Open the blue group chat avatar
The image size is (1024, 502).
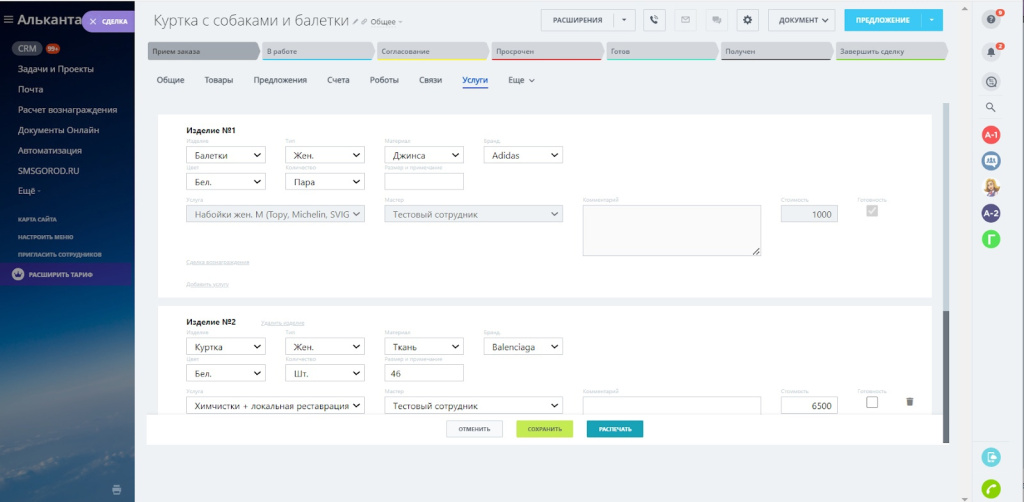(991, 161)
